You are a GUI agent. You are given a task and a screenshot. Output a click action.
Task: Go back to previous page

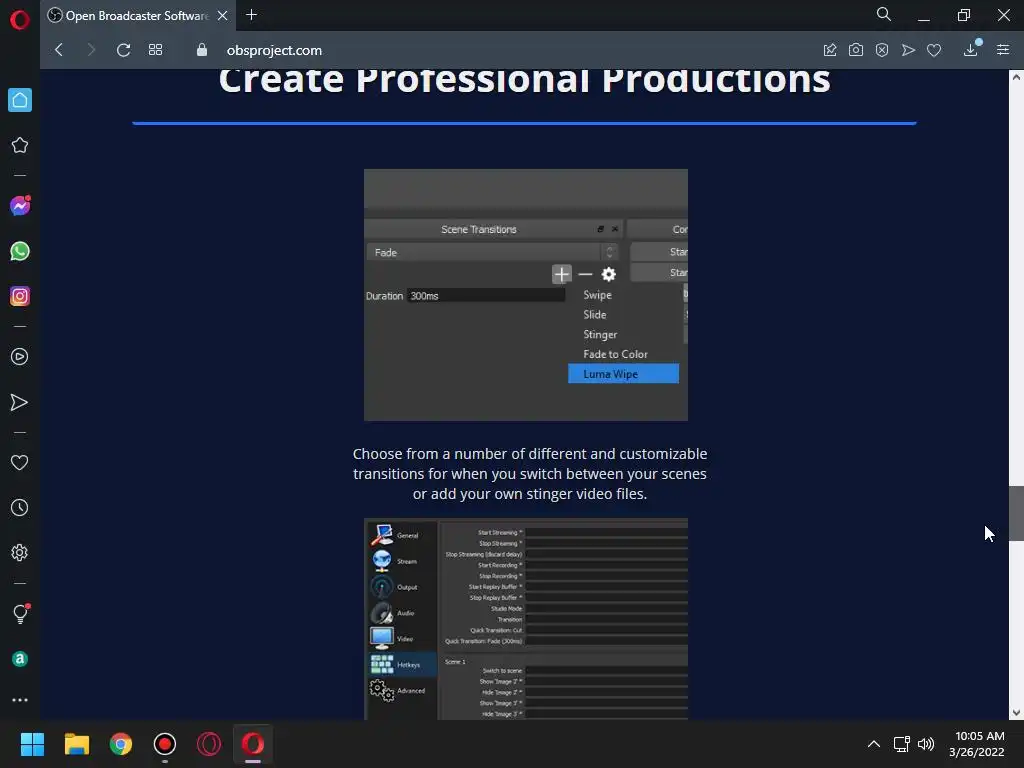59,50
